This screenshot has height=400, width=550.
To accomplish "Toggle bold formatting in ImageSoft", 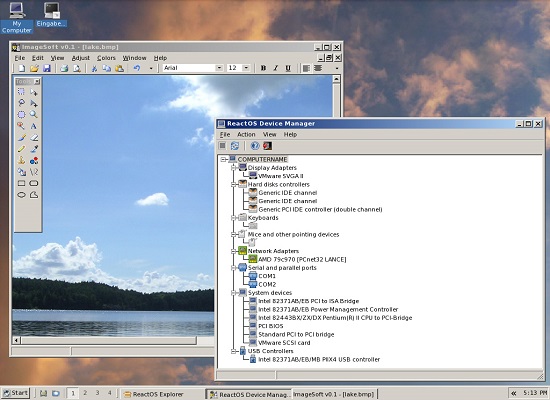I will [263, 68].
